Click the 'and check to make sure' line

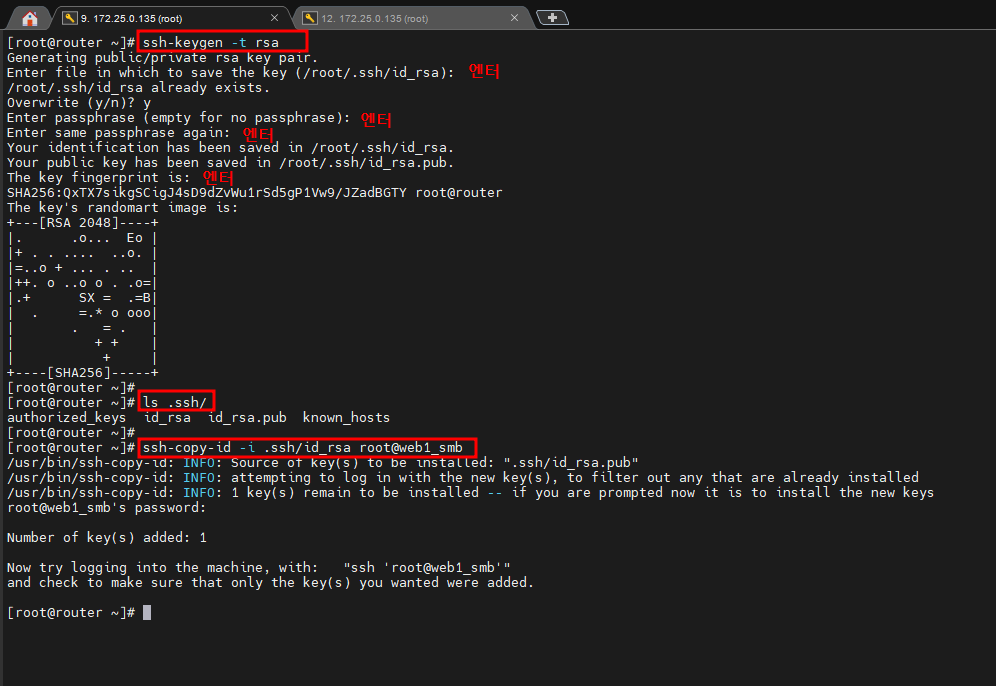pyautogui.click(x=271, y=583)
